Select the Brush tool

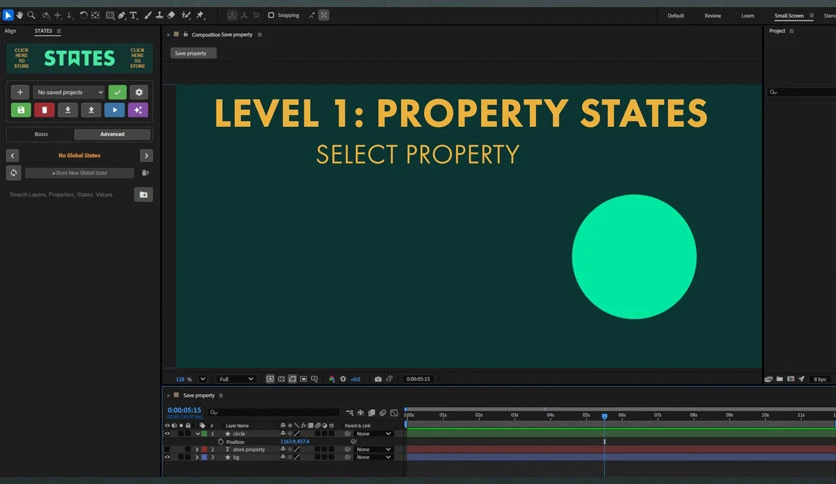tap(148, 15)
